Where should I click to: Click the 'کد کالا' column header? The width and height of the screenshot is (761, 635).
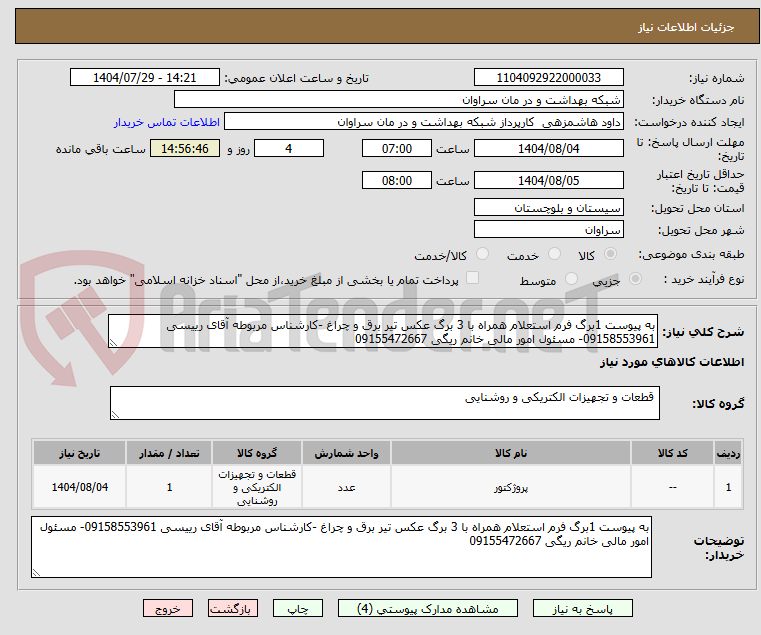[672, 453]
